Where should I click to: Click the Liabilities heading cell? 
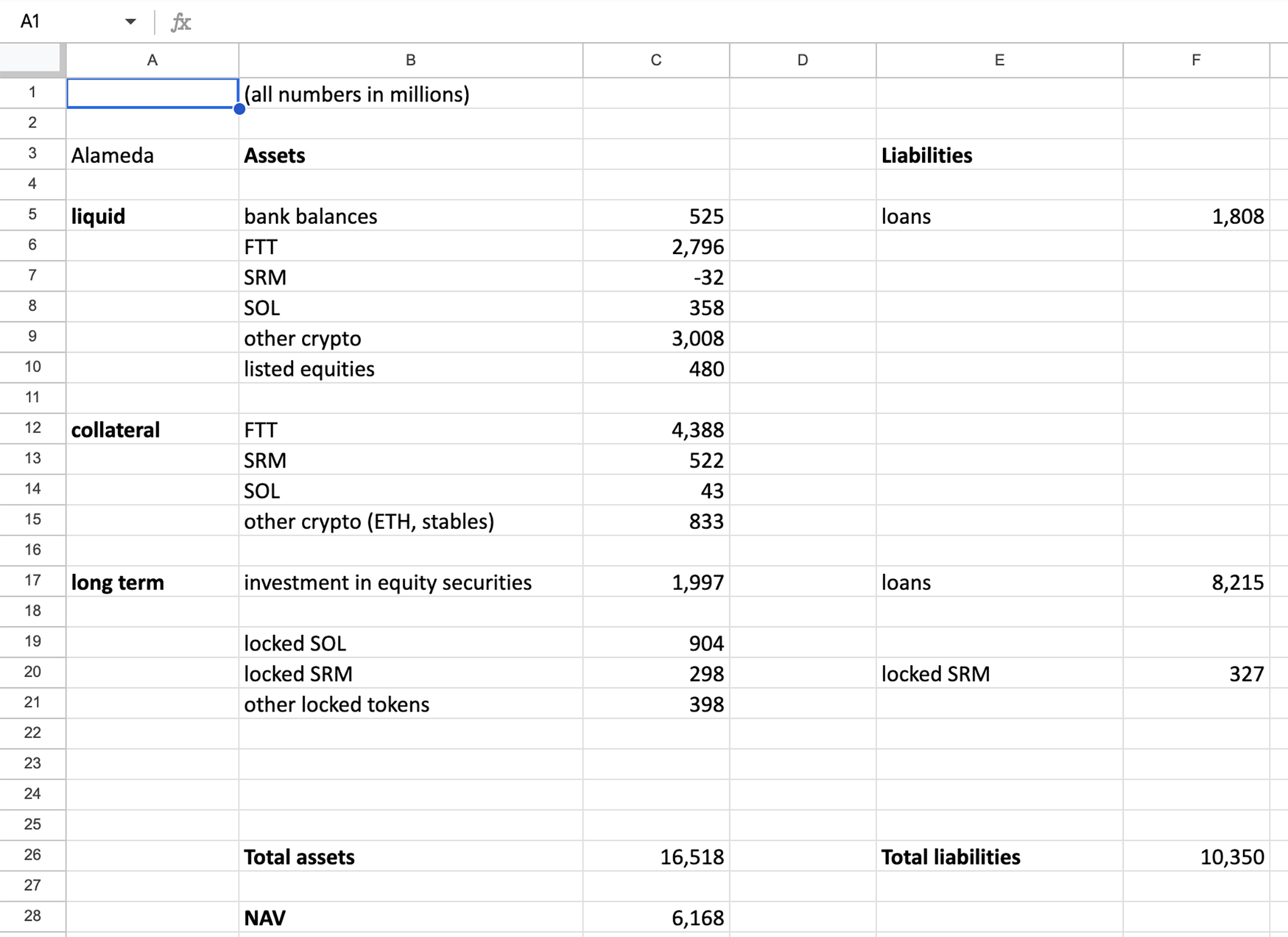click(927, 156)
